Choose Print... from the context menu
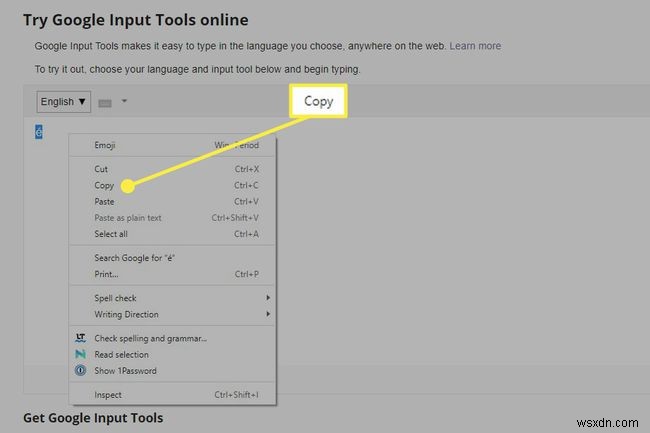Screen dimensions: 650x433 click(x=172, y=274)
